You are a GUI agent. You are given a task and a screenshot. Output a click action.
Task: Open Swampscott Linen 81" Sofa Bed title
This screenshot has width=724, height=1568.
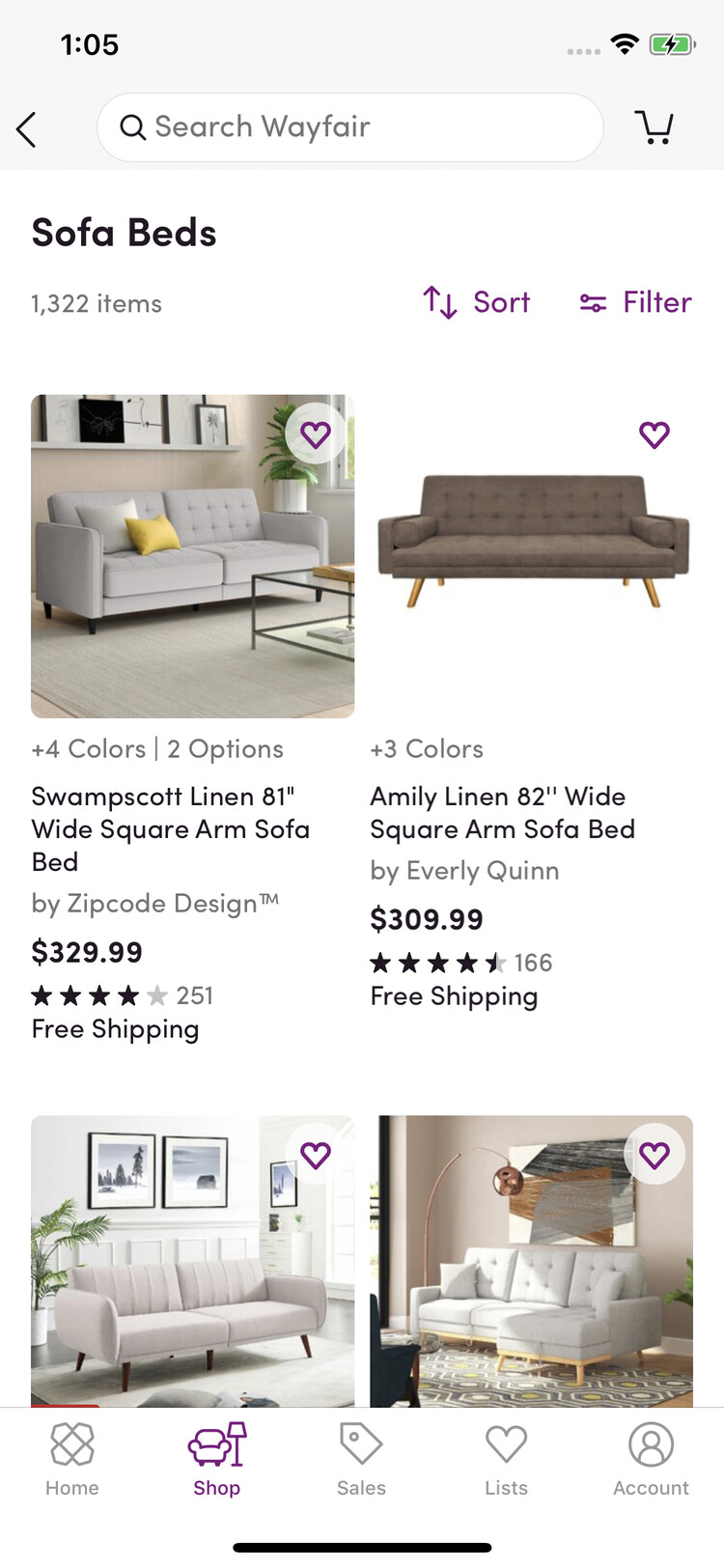pos(171,828)
